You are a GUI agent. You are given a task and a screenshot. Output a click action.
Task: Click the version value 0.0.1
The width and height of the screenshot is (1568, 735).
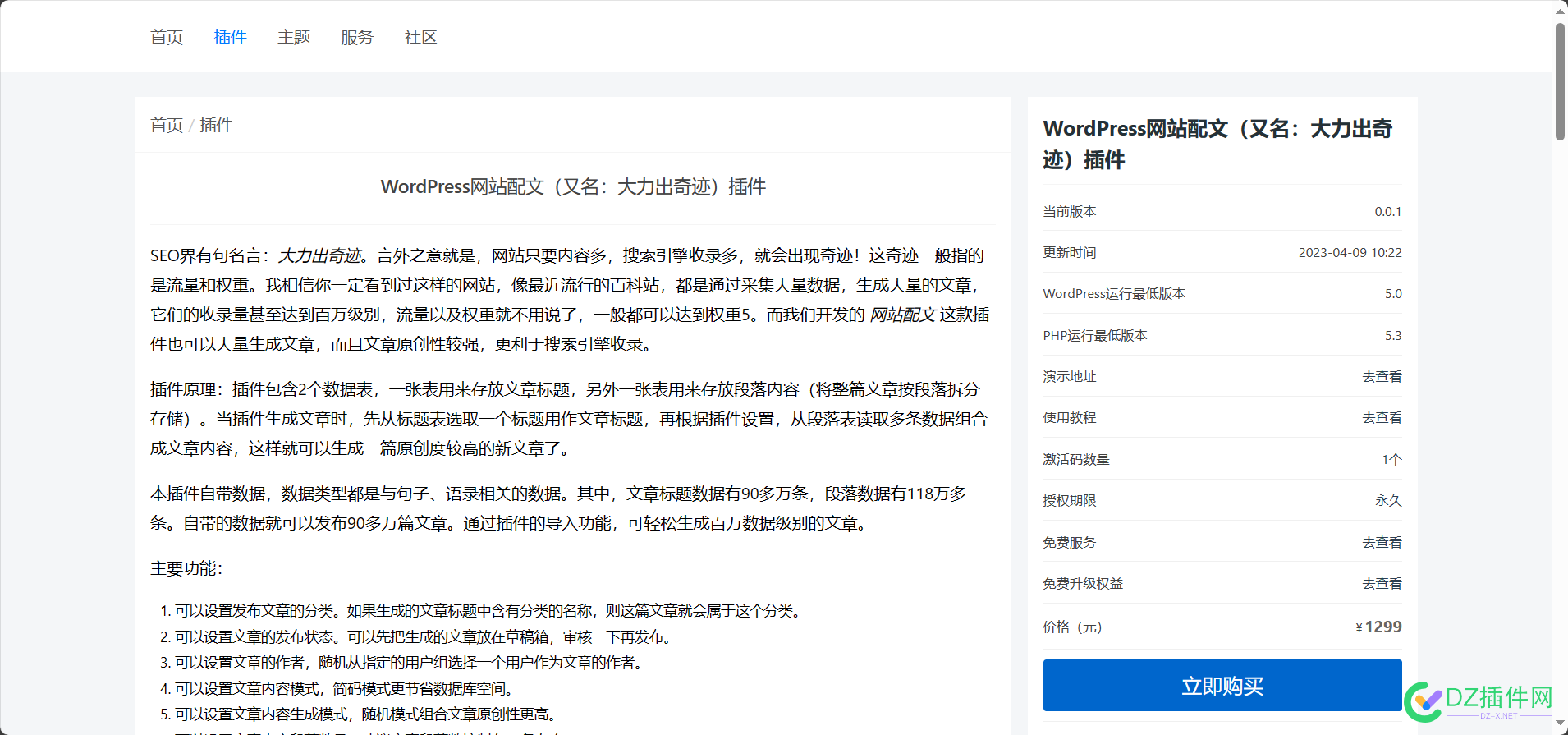[x=1388, y=211]
